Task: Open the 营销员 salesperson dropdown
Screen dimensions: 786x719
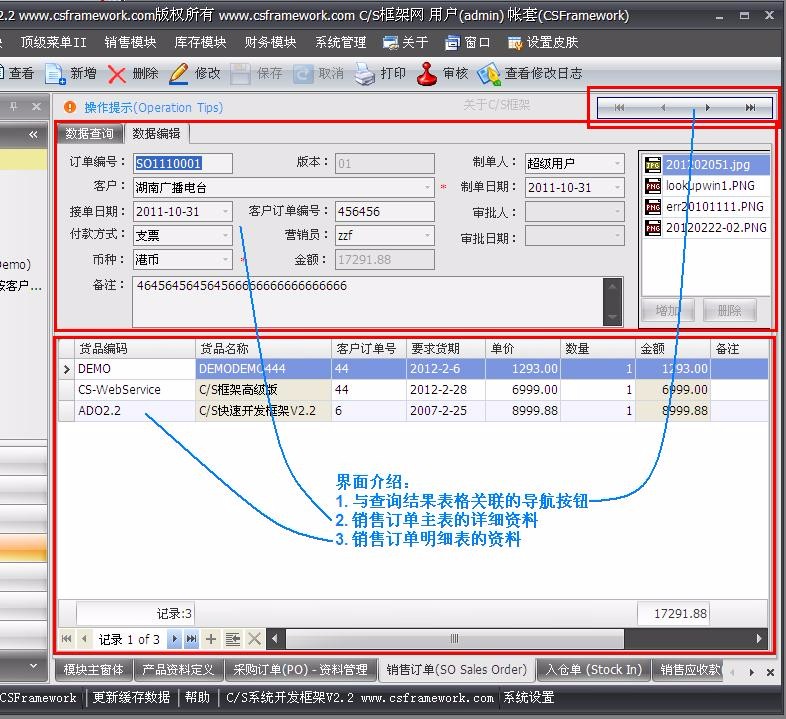Action: coord(428,235)
